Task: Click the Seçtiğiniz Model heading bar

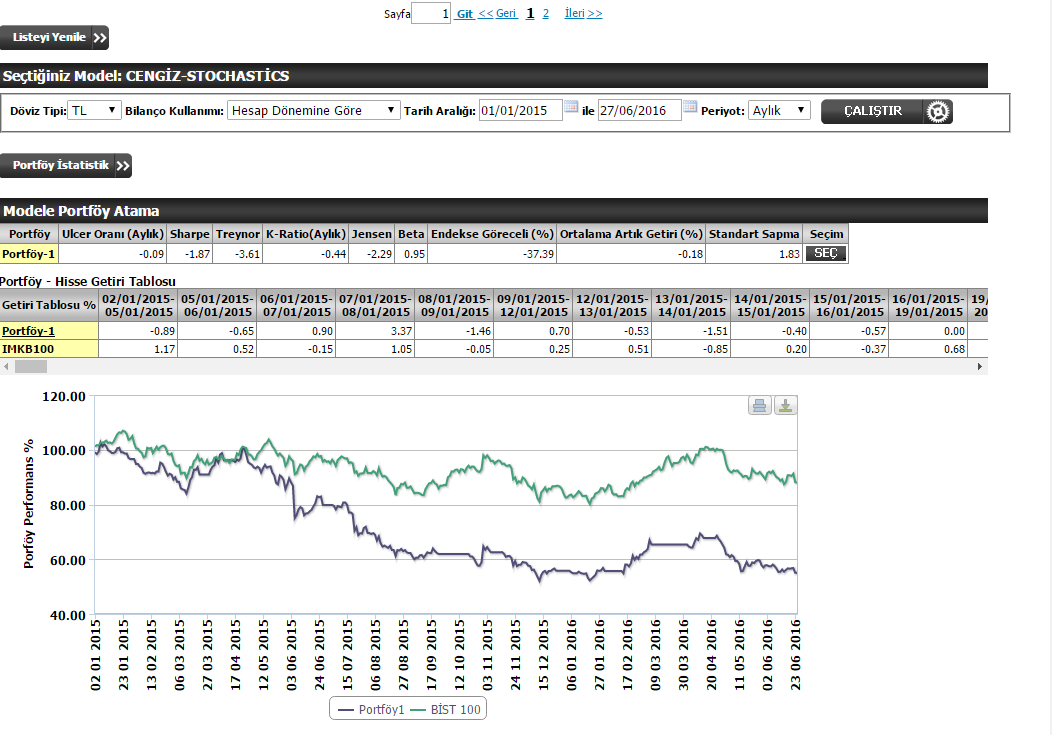Action: pos(494,76)
